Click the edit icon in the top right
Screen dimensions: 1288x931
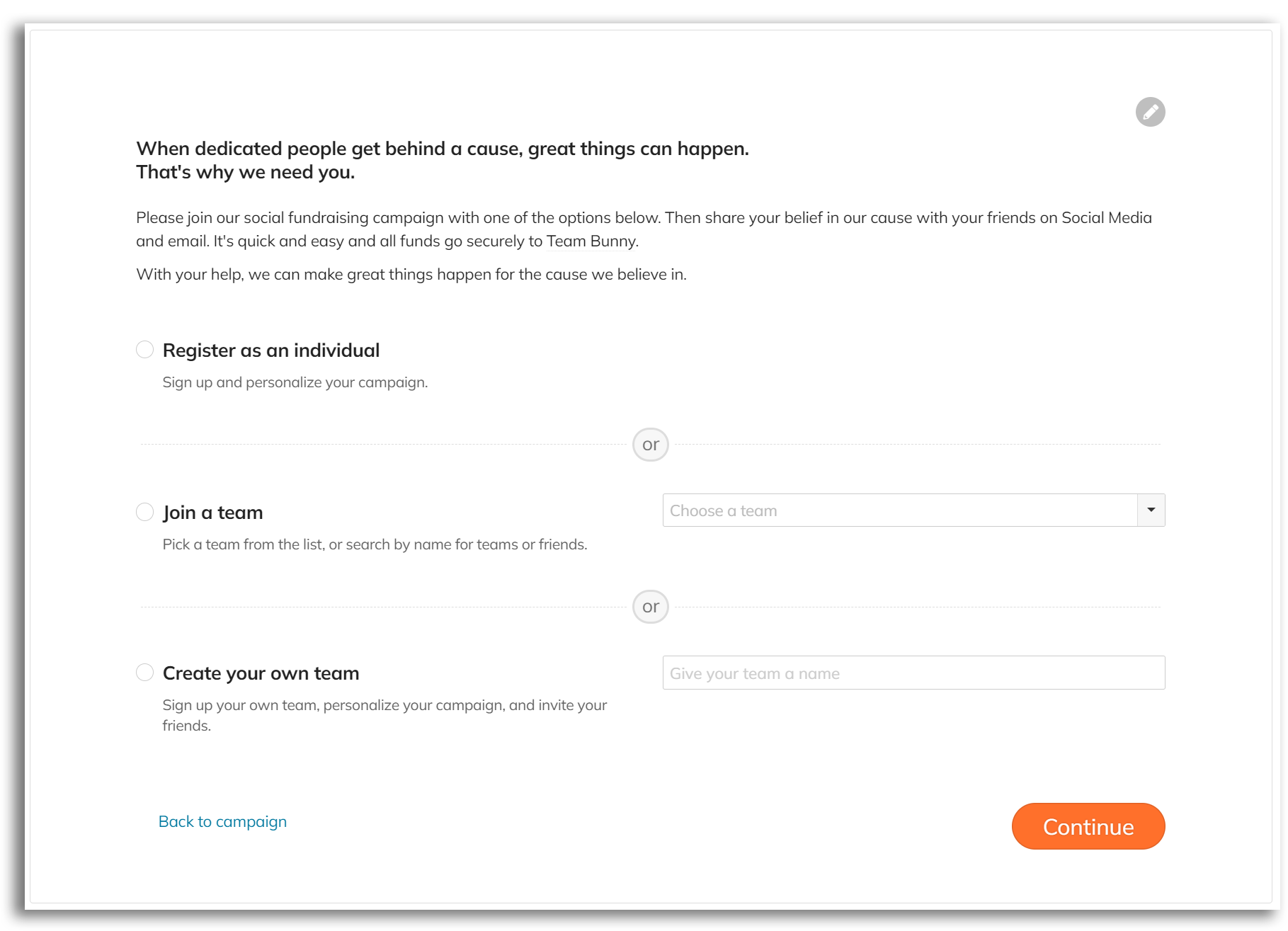(1150, 111)
